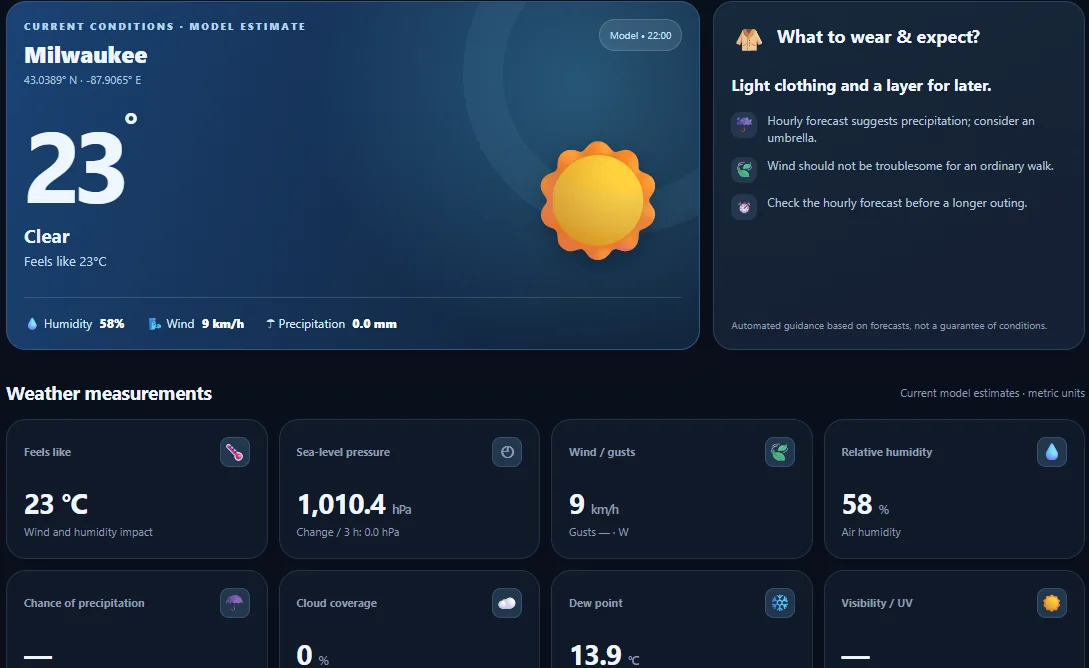Click the large 23 temperature reading

coord(76,167)
